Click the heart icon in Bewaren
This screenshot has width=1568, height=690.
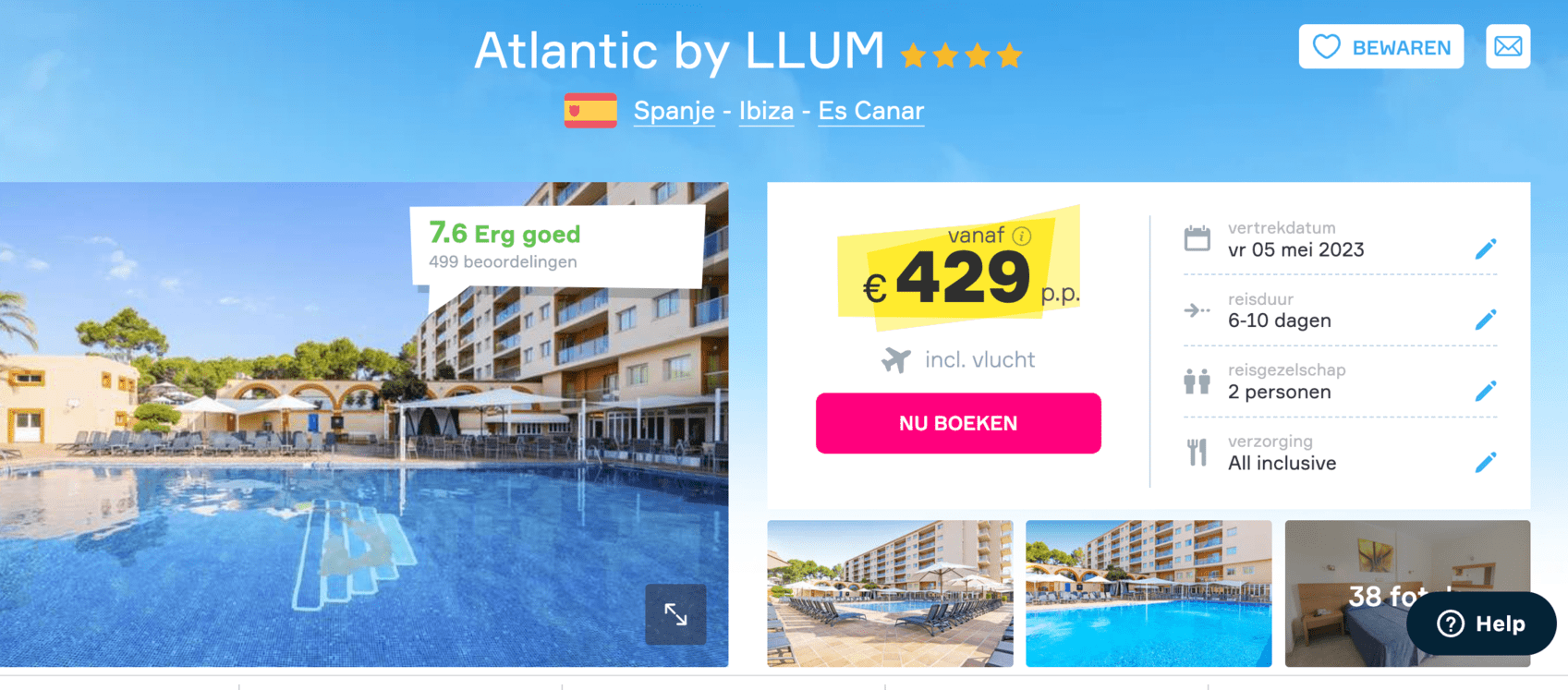tap(1326, 47)
